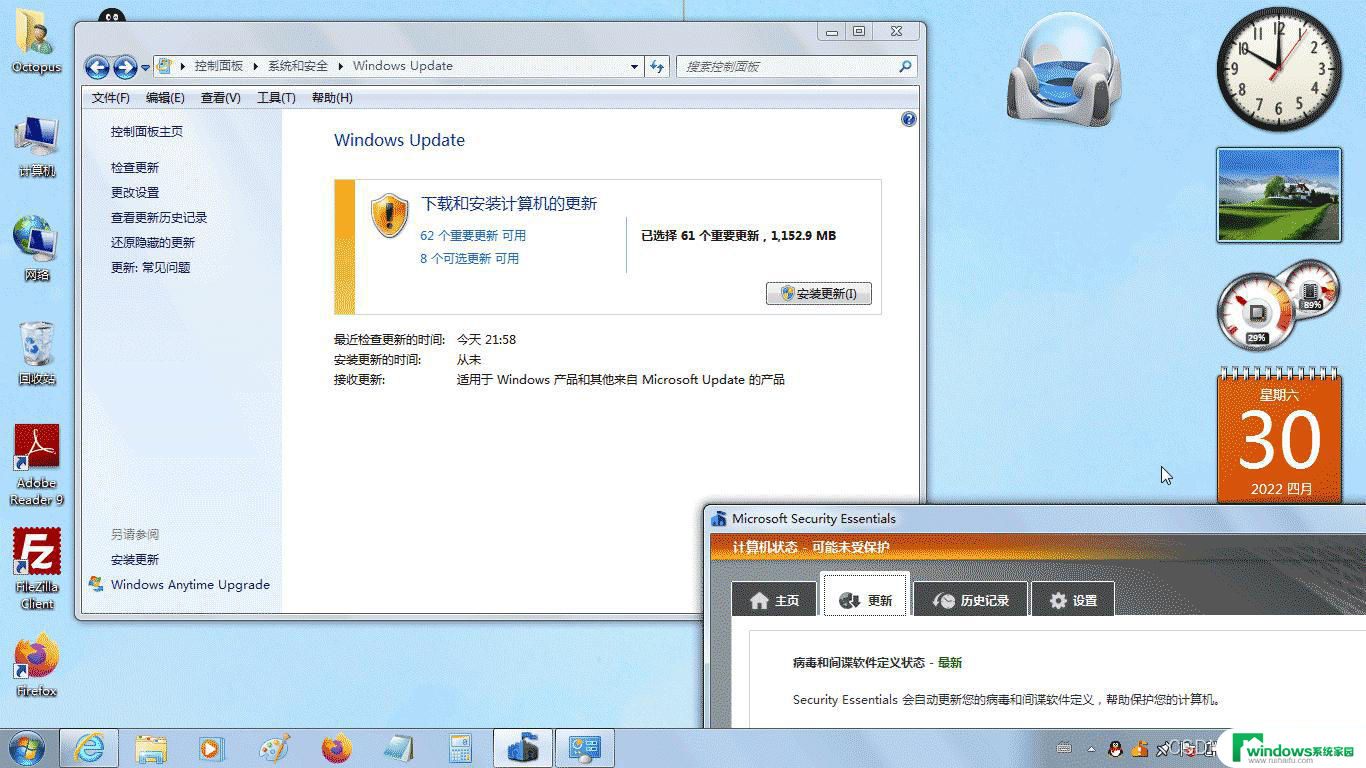Expand the arrow after 控制面板 breadcrumb
This screenshot has height=768, width=1366.
tap(255, 66)
